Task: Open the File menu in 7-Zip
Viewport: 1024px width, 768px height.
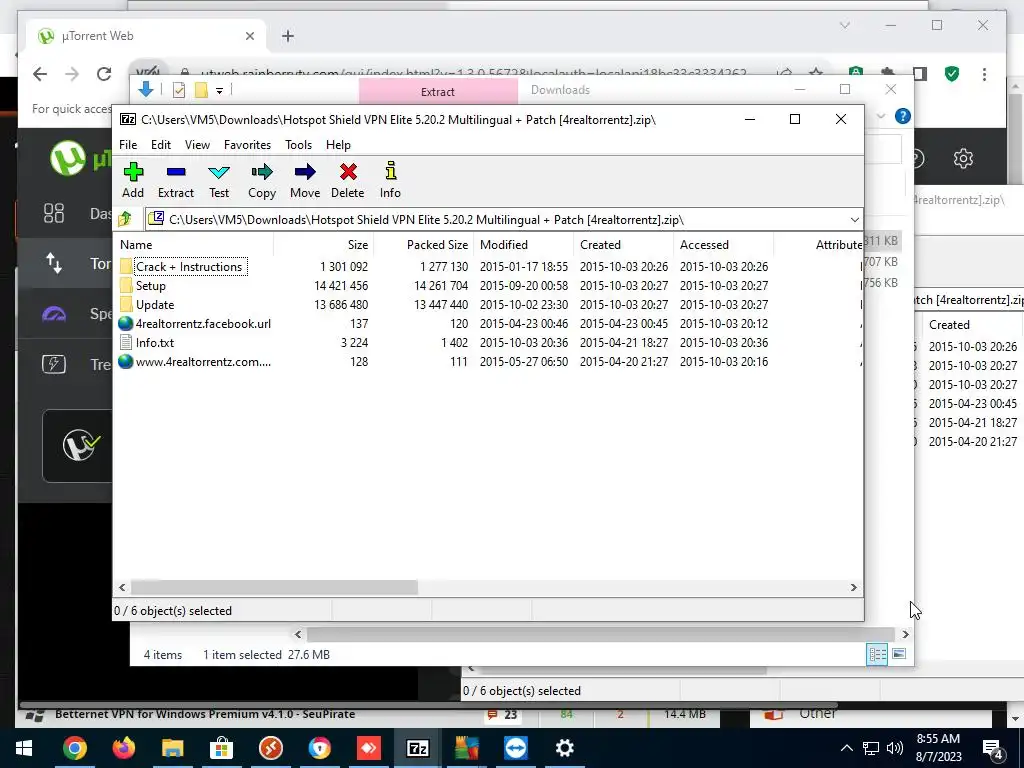Action: (128, 145)
